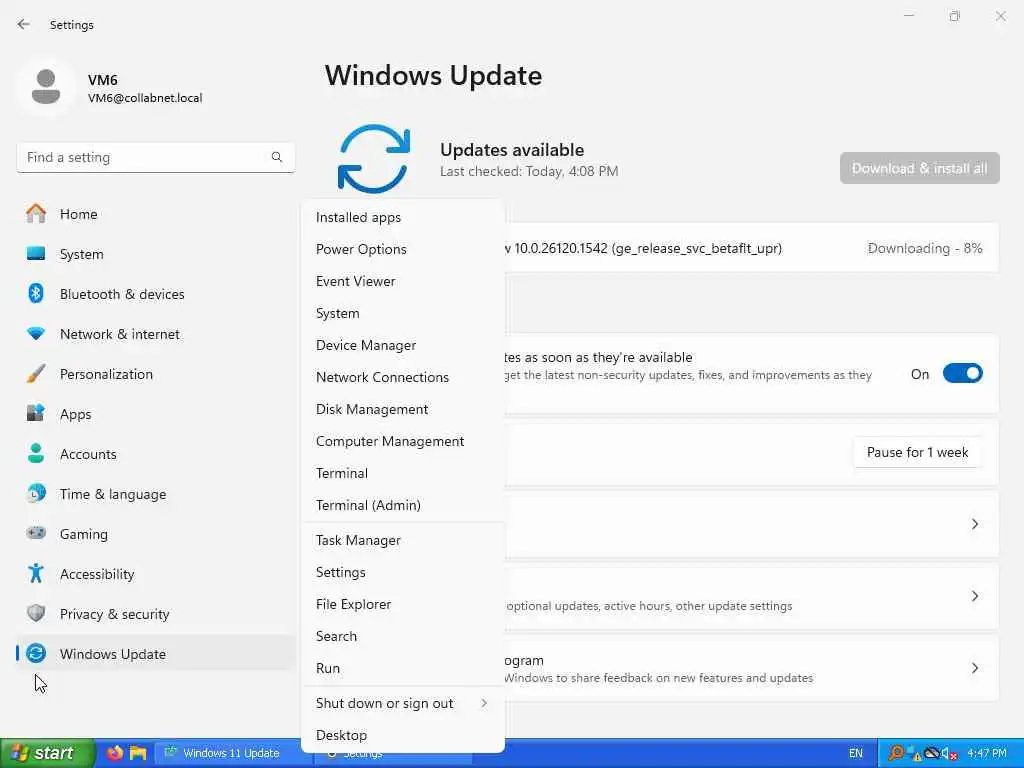Viewport: 1024px width, 768px height.
Task: Choose Power Options from the context menu
Action: click(x=403, y=249)
